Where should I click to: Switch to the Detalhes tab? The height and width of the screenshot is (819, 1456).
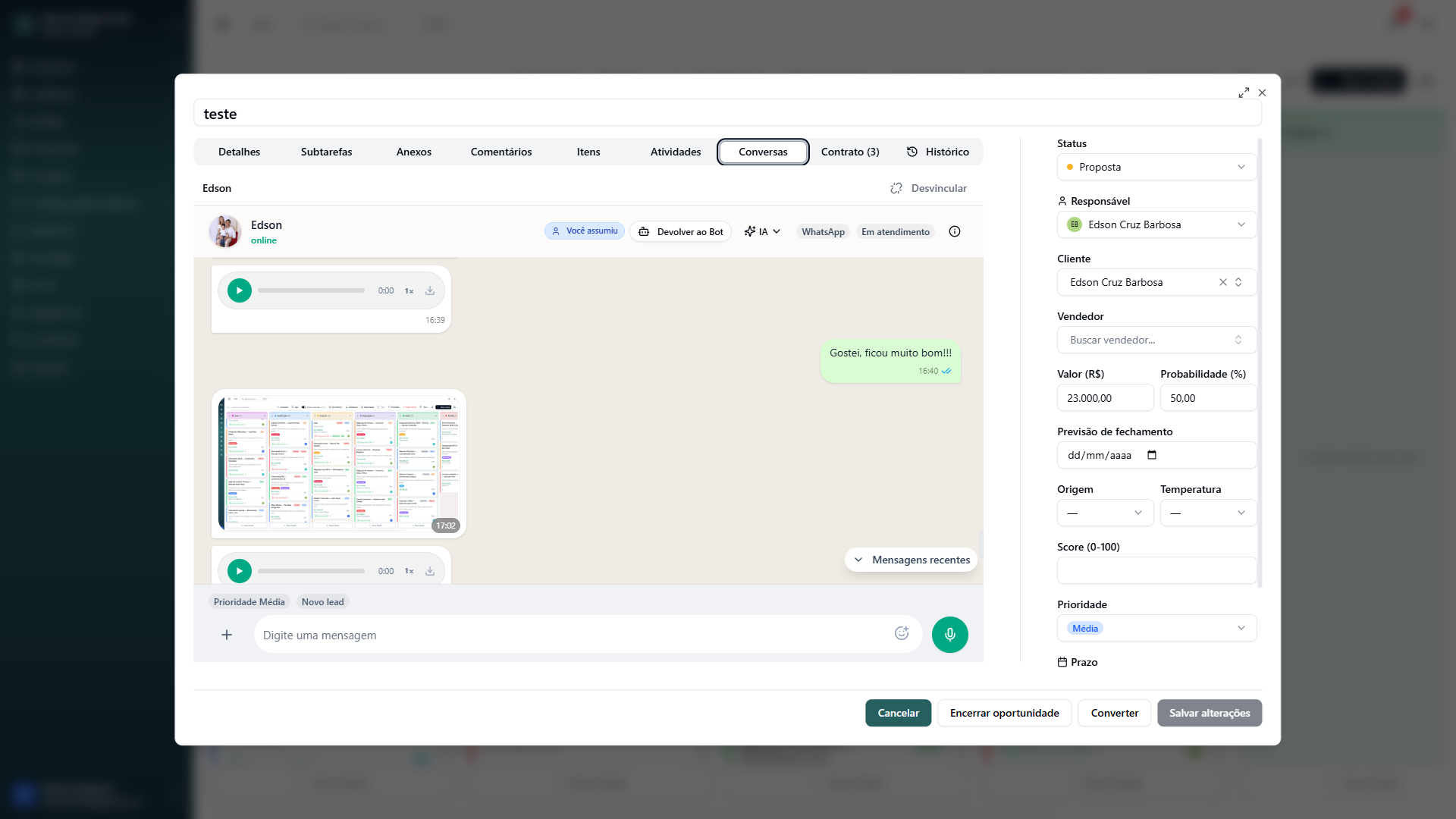[x=239, y=152]
